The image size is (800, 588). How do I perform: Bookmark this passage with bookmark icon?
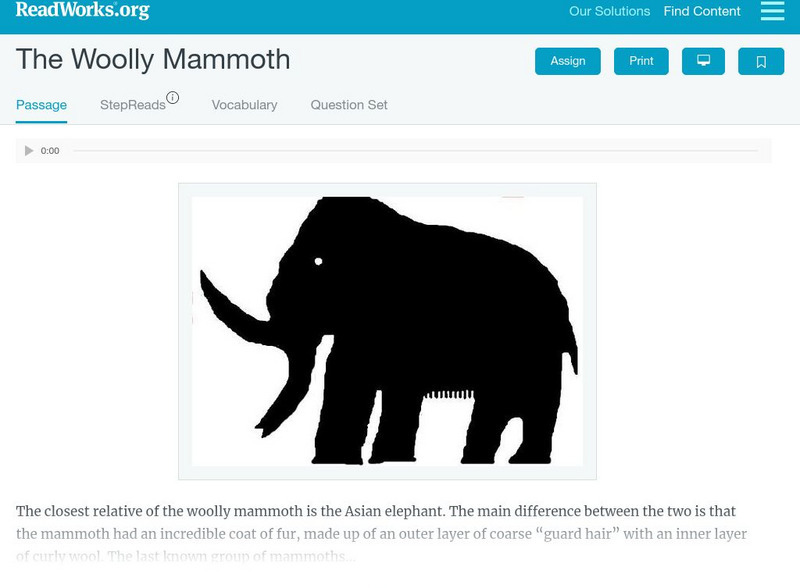tap(761, 61)
